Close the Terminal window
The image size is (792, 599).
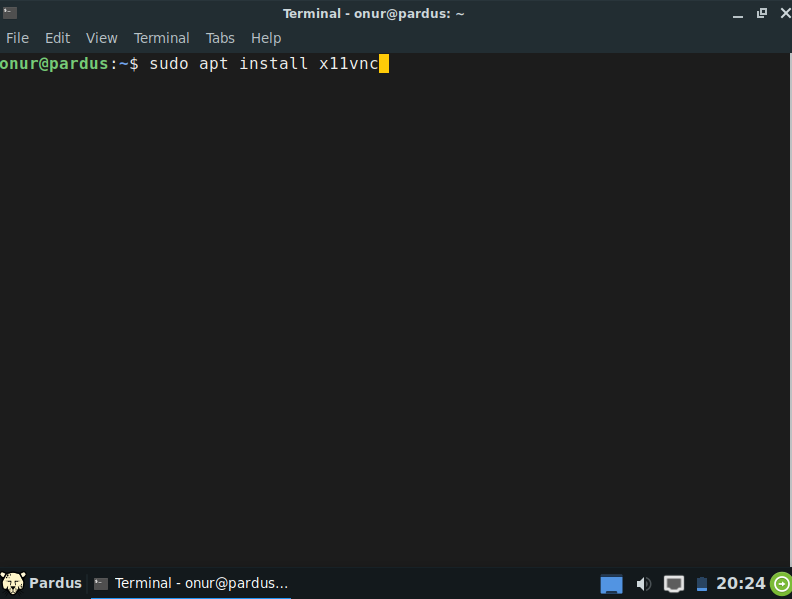780,13
